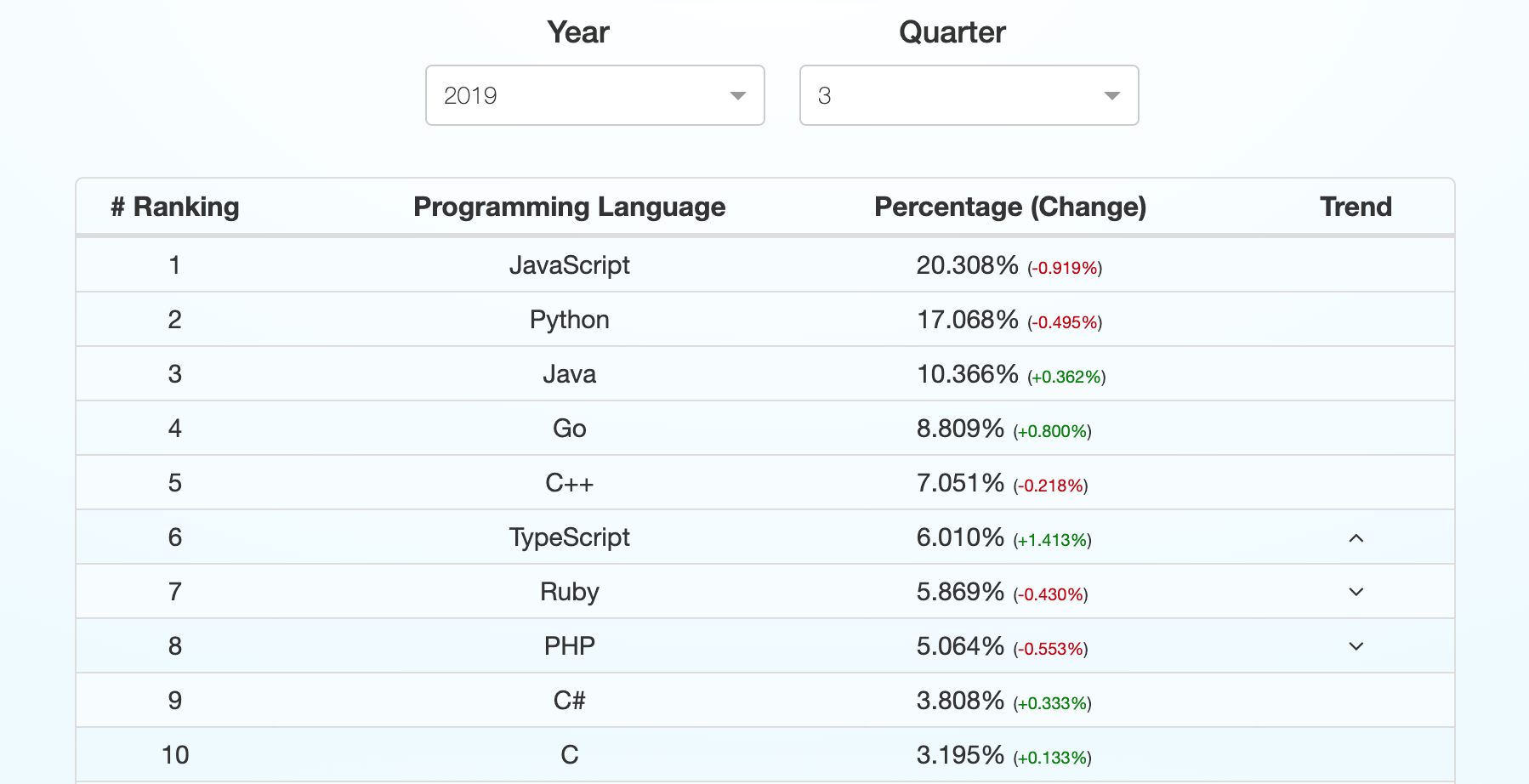The image size is (1529, 784).
Task: Click the Java language name
Action: 569,374
